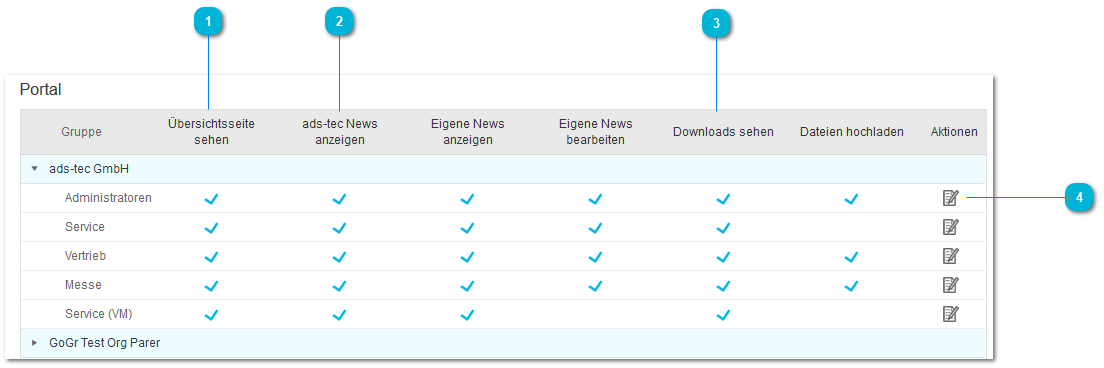Click the Eigene News bearbeiten column header
This screenshot has width=1104, height=368.
click(596, 132)
